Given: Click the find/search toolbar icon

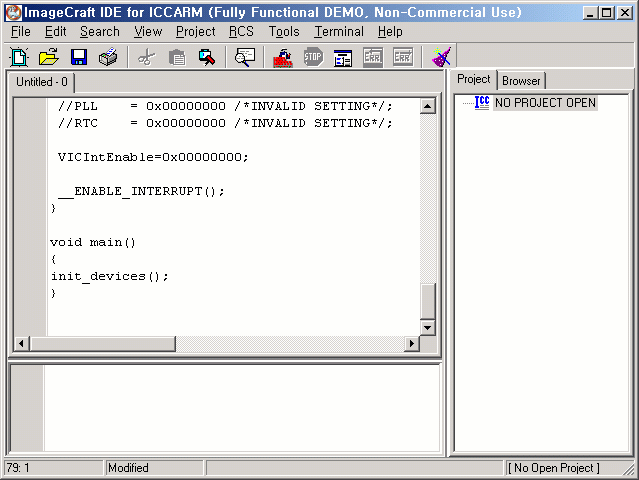Looking at the screenshot, I should click(x=207, y=57).
